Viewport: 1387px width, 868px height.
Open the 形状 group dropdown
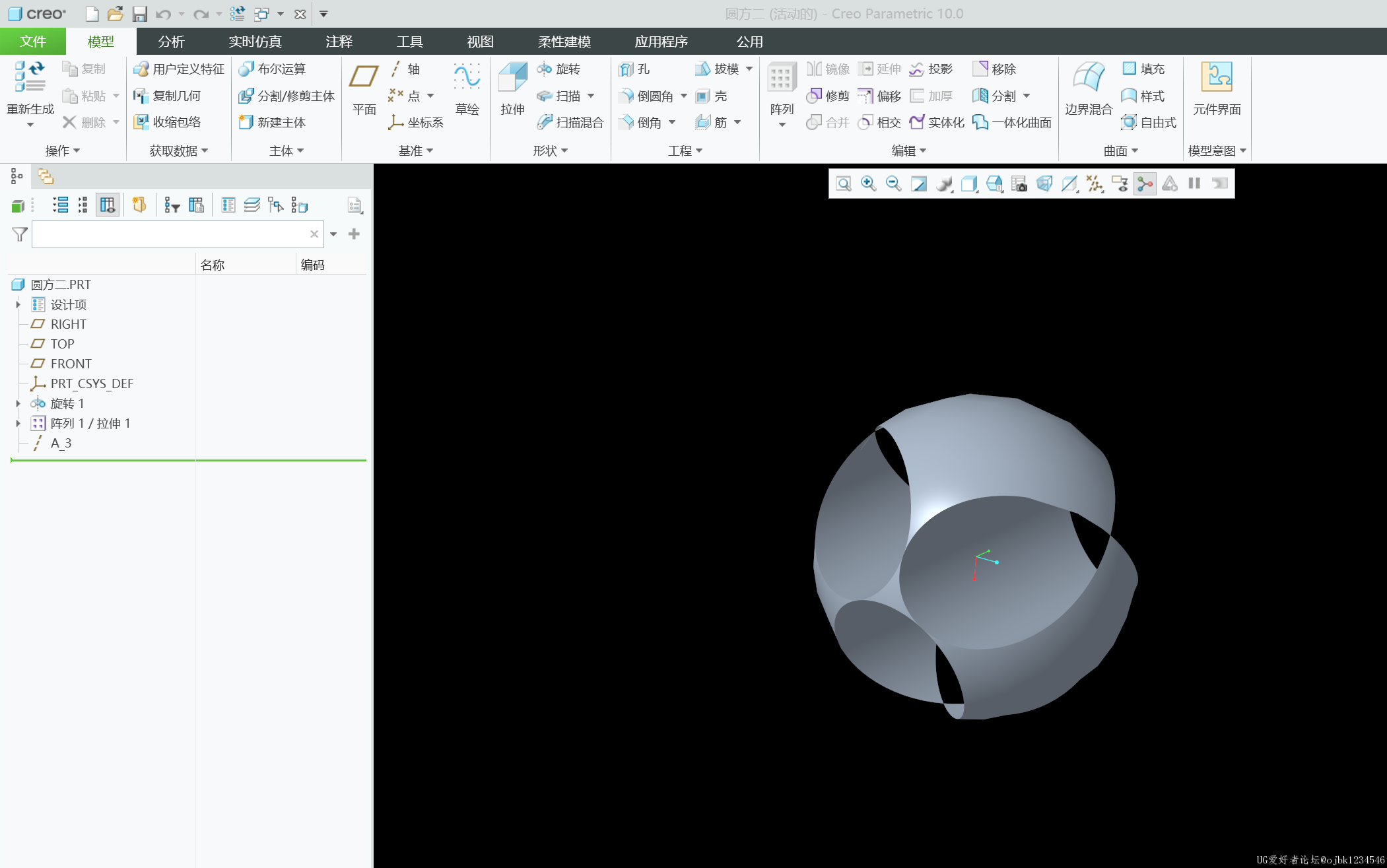click(x=551, y=150)
